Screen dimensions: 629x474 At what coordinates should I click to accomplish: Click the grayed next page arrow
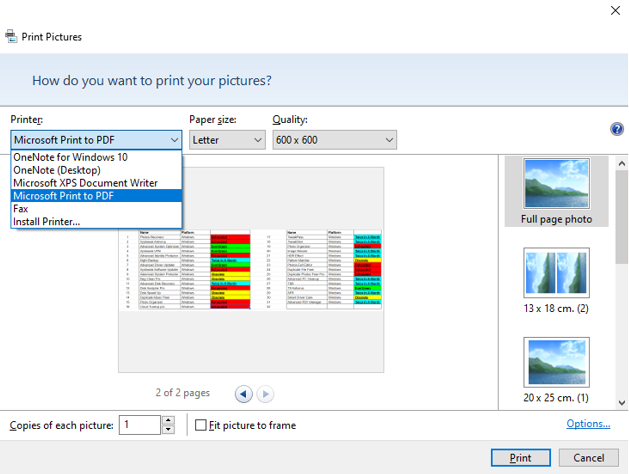coord(265,394)
